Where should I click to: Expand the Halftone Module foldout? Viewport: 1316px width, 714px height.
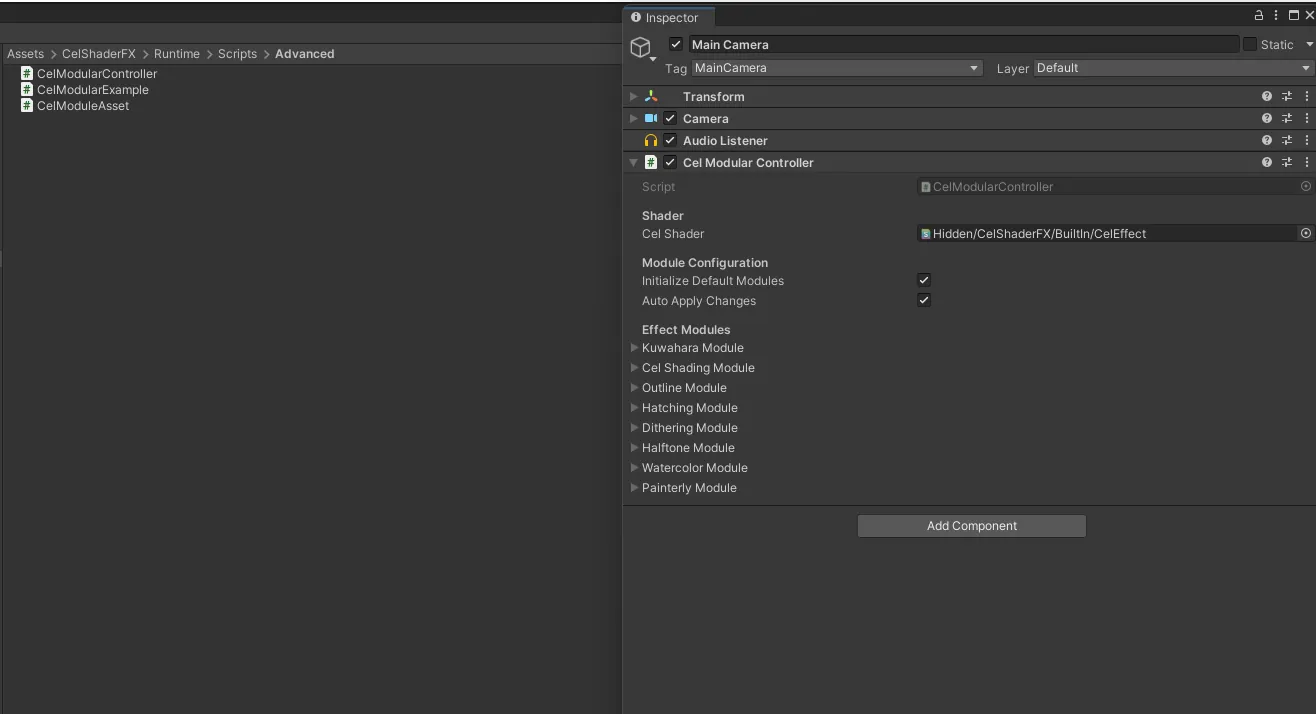634,448
